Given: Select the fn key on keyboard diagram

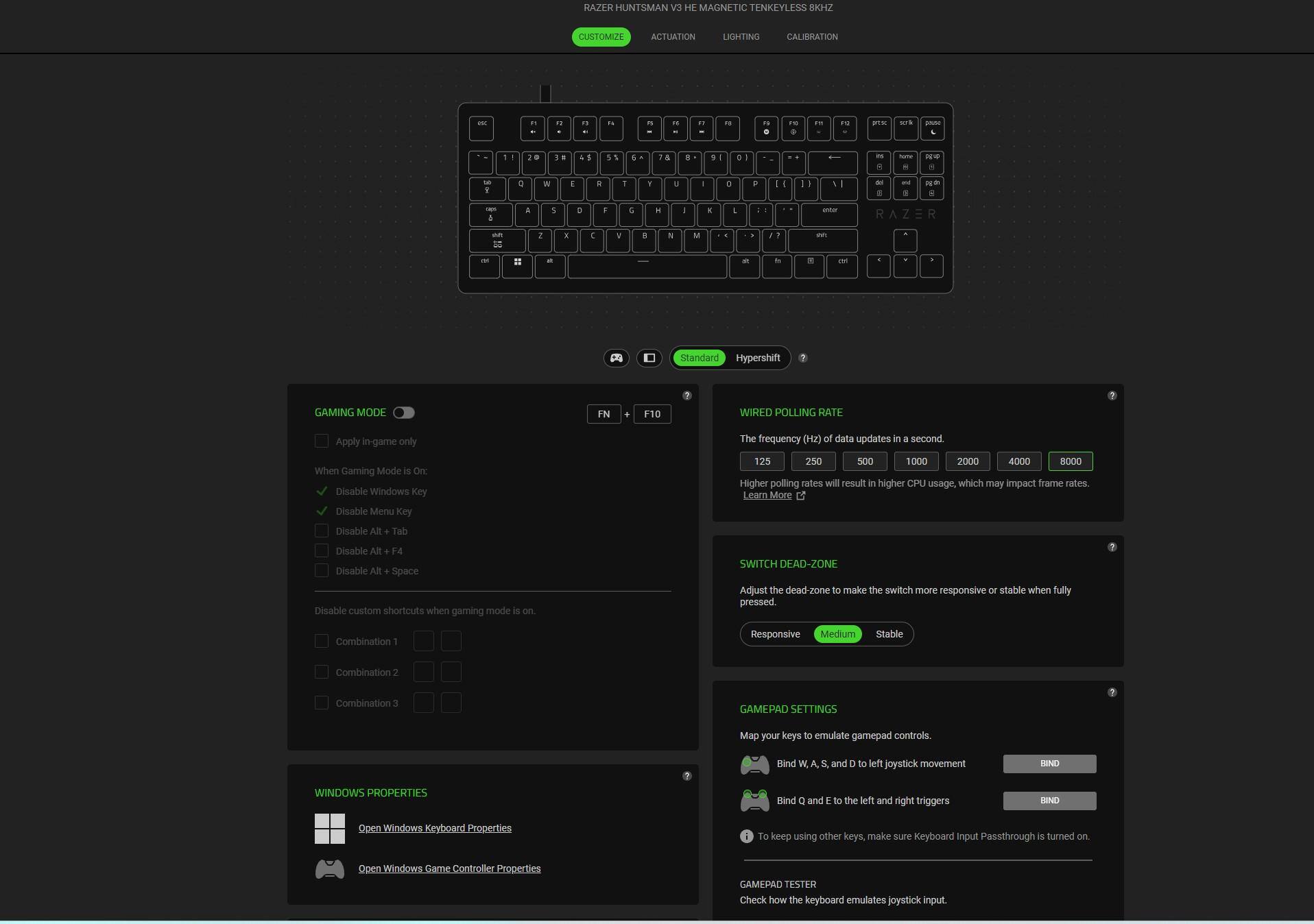Looking at the screenshot, I should click(x=777, y=266).
